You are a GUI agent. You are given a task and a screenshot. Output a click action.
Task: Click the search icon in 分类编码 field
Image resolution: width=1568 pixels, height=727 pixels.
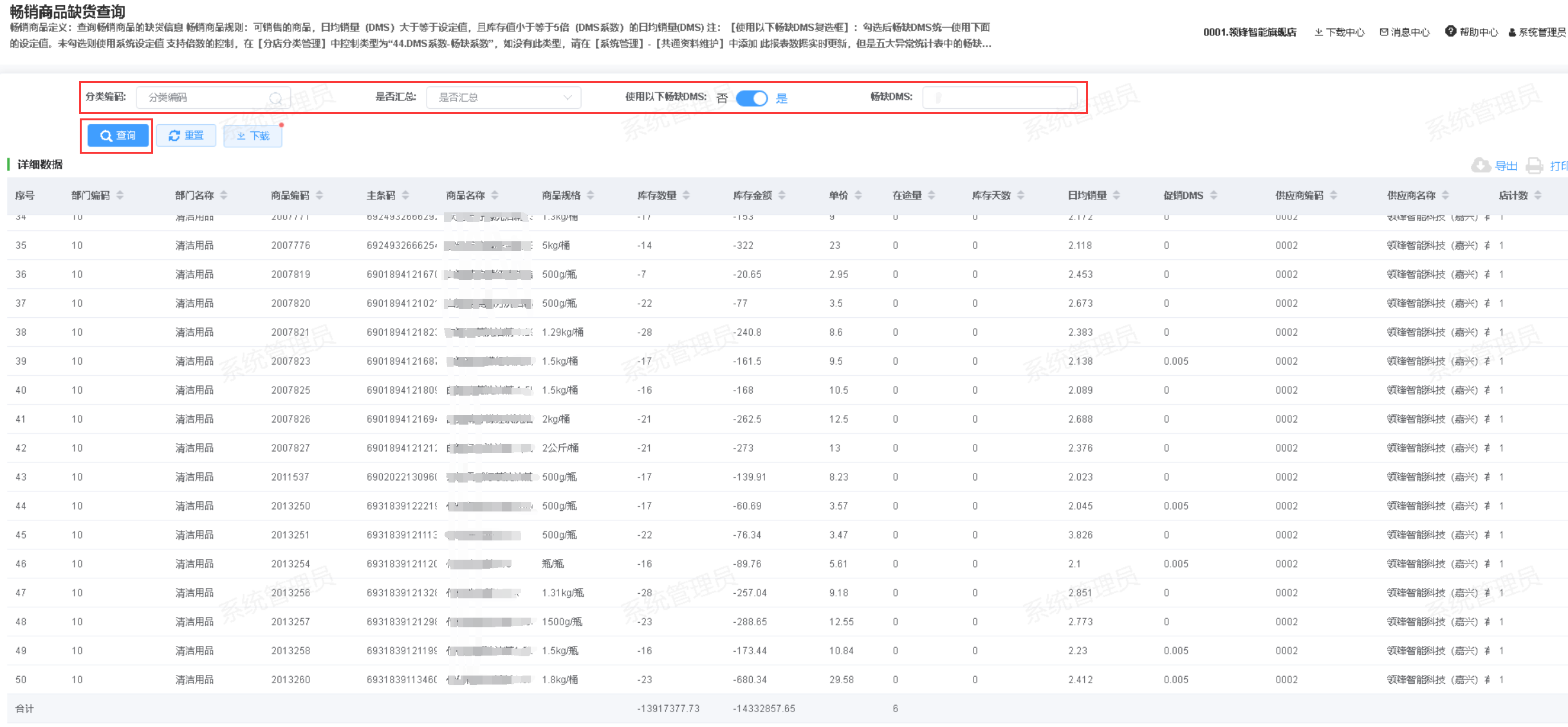point(275,98)
